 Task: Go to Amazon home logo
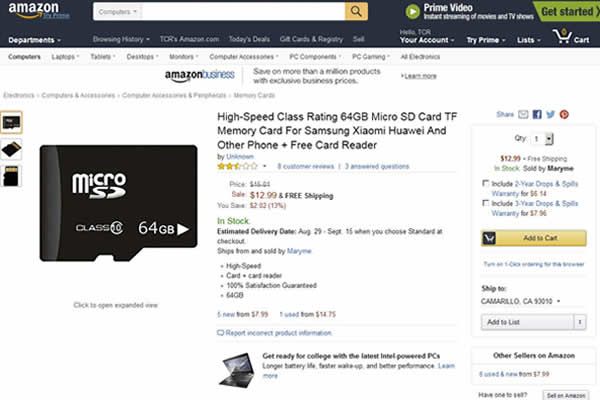click(38, 10)
